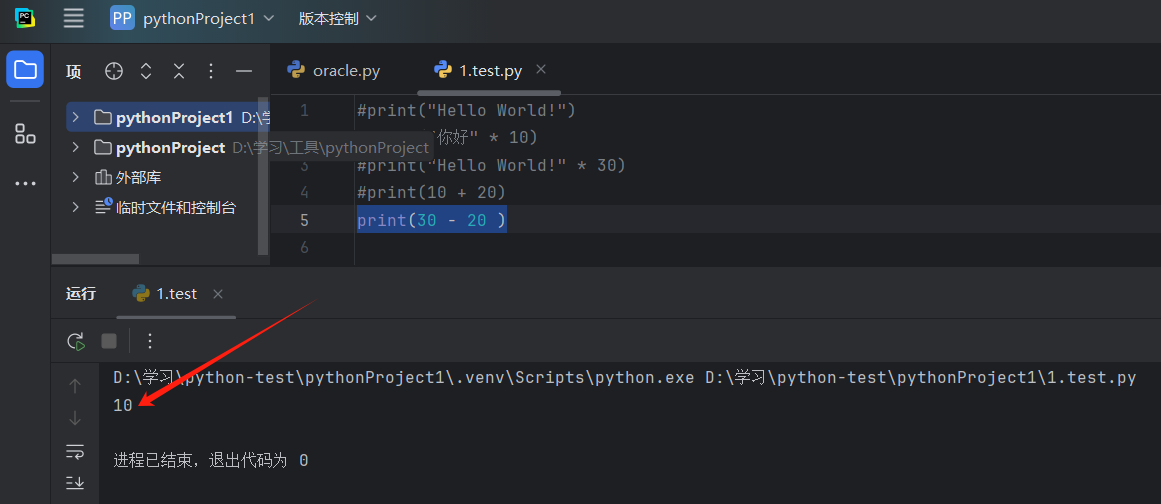Click the select opened file crosshair icon
This screenshot has height=504, width=1161.
pos(114,71)
